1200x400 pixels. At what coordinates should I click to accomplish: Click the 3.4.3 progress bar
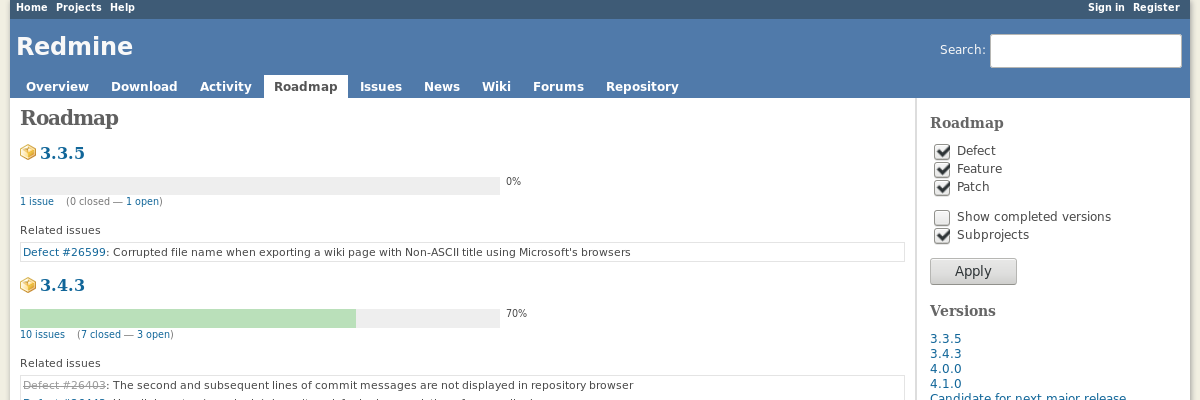[260, 318]
